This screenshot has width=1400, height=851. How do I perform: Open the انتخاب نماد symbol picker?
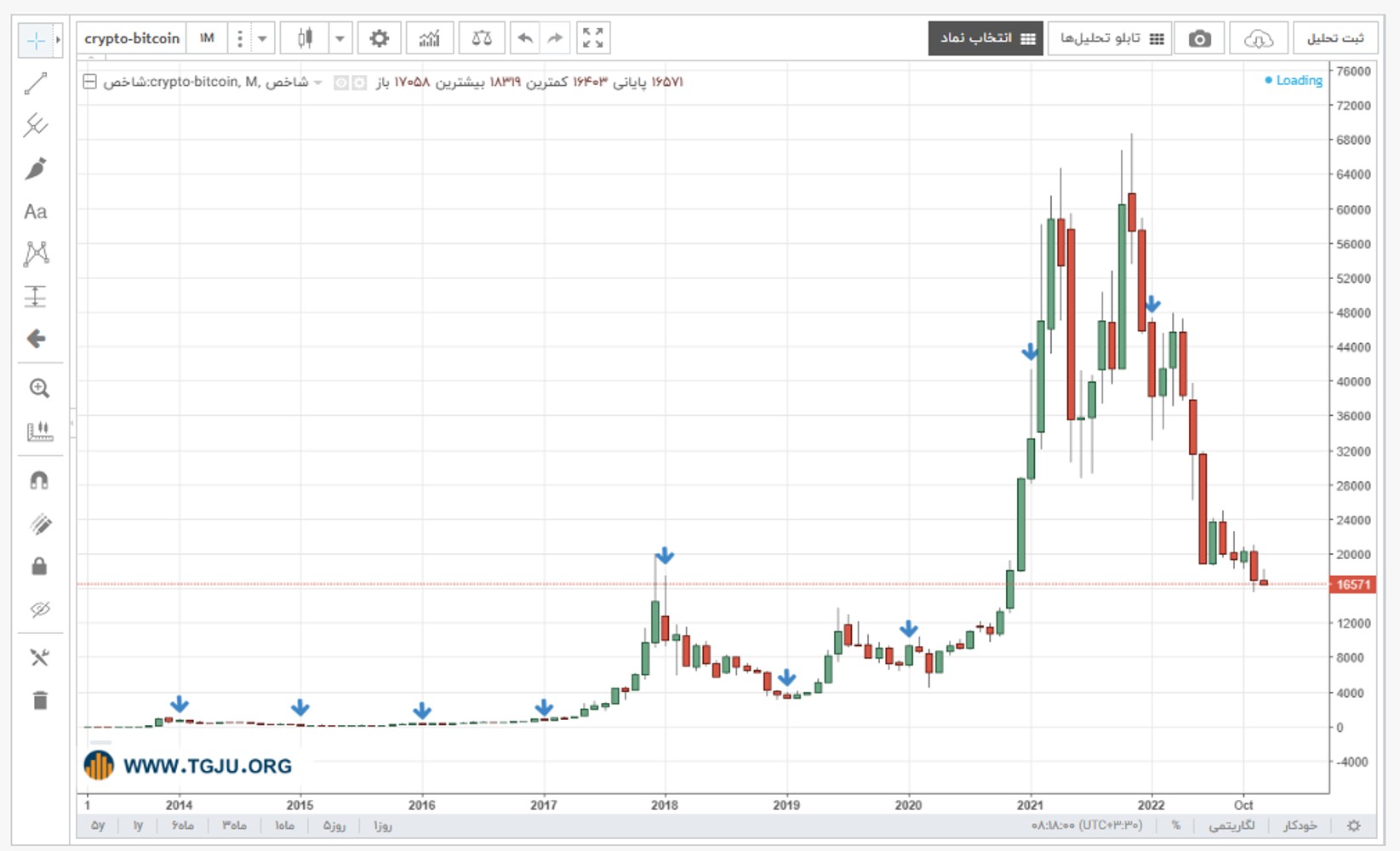[x=986, y=38]
